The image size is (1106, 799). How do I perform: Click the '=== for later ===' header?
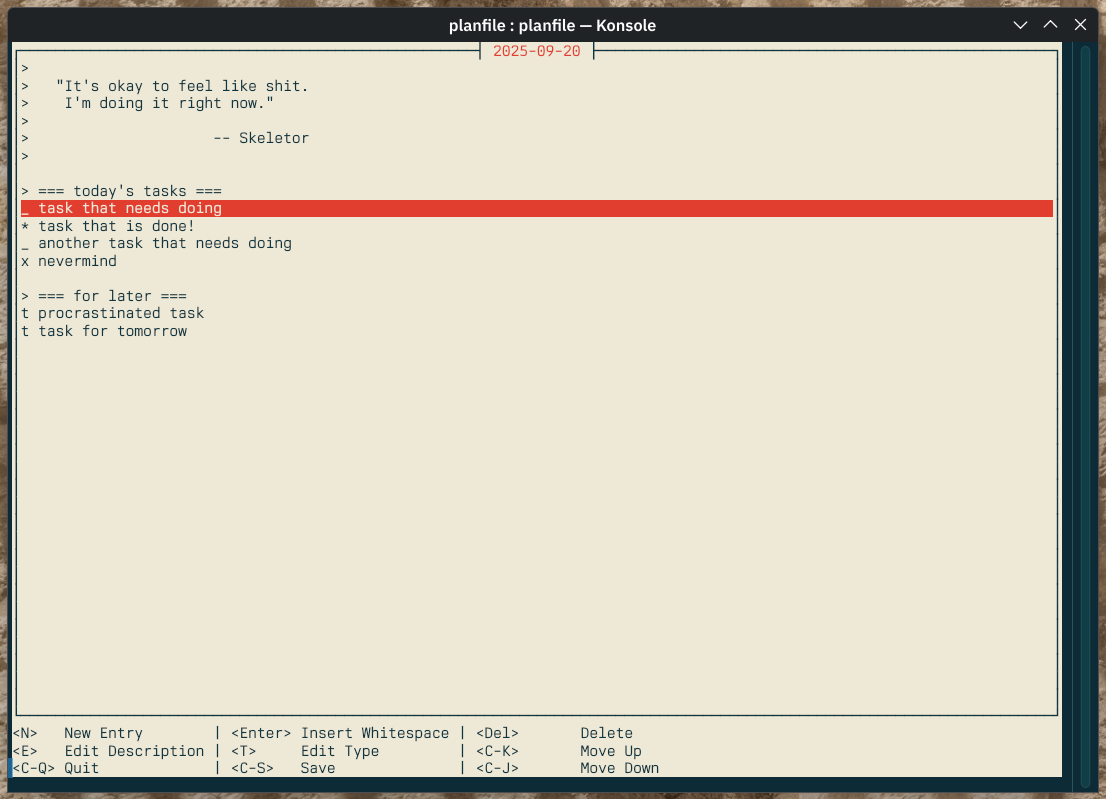click(112, 296)
